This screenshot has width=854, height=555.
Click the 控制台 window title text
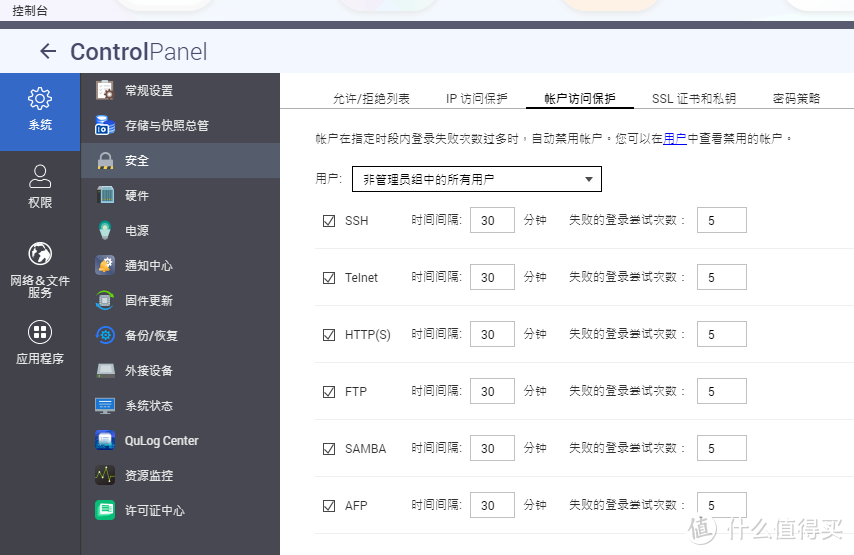[29, 10]
